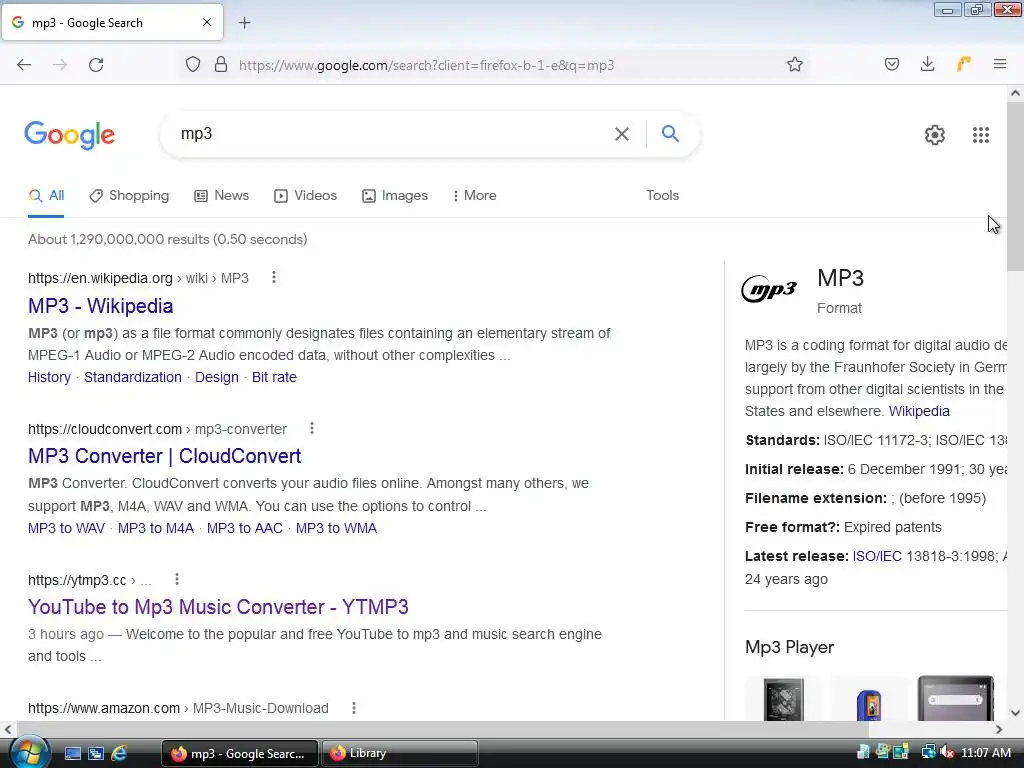Click the Firefox address bar URL
Viewport: 1024px width, 768px height.
pyautogui.click(x=426, y=65)
